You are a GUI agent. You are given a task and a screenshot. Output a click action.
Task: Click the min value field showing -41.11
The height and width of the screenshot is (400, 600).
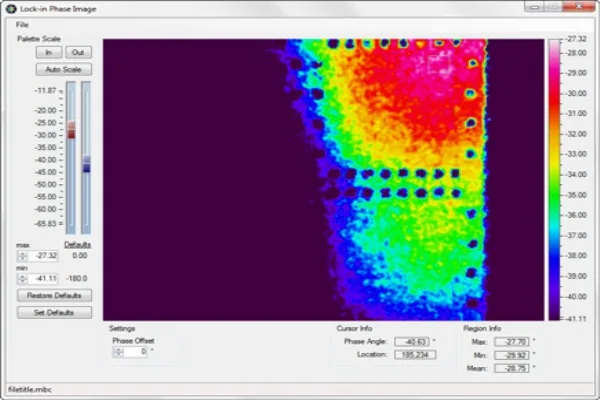coord(43,278)
